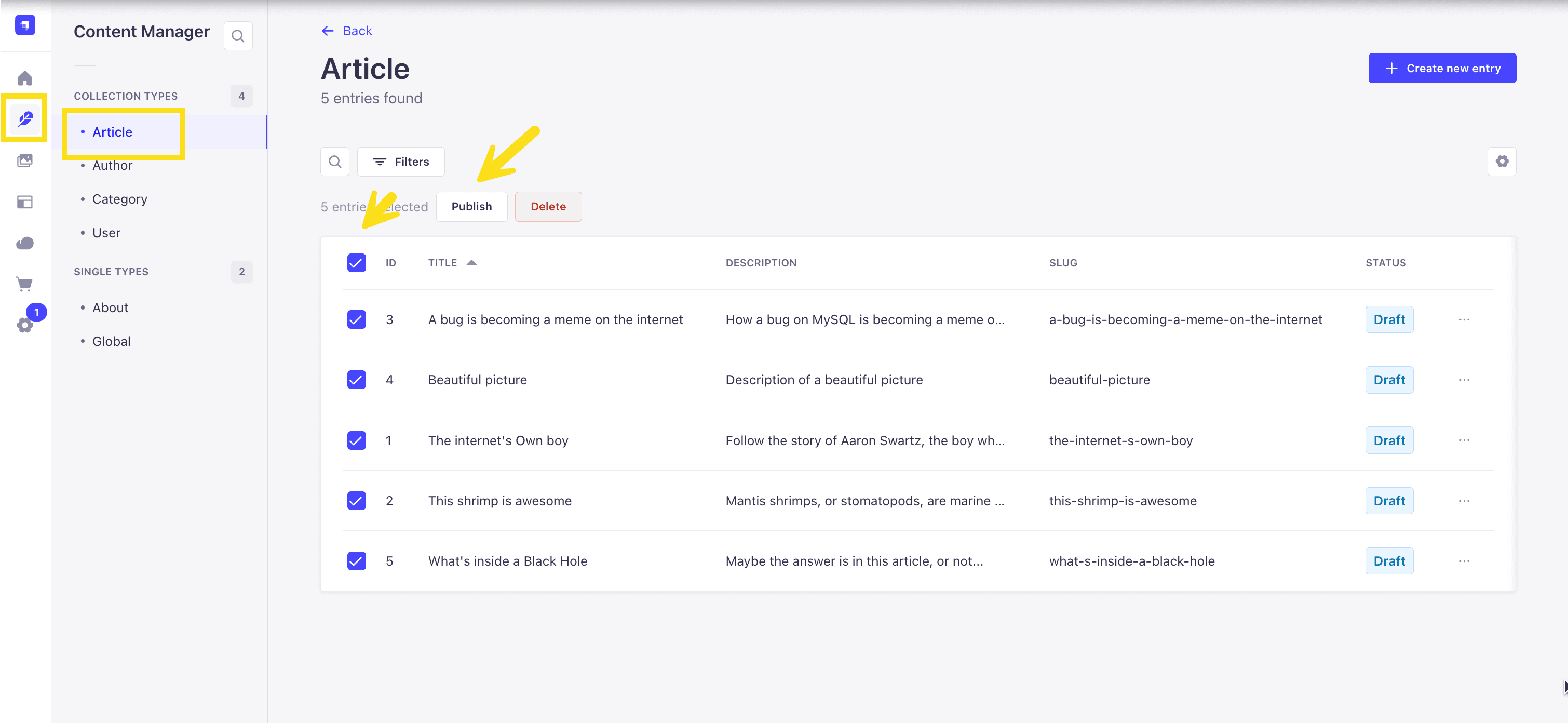Toggle the select-all header checkbox
The height and width of the screenshot is (723, 1568).
pos(356,262)
